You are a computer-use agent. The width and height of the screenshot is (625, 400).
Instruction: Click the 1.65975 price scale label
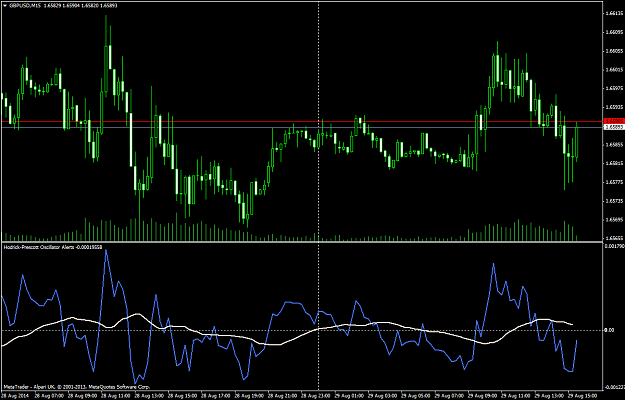point(614,88)
